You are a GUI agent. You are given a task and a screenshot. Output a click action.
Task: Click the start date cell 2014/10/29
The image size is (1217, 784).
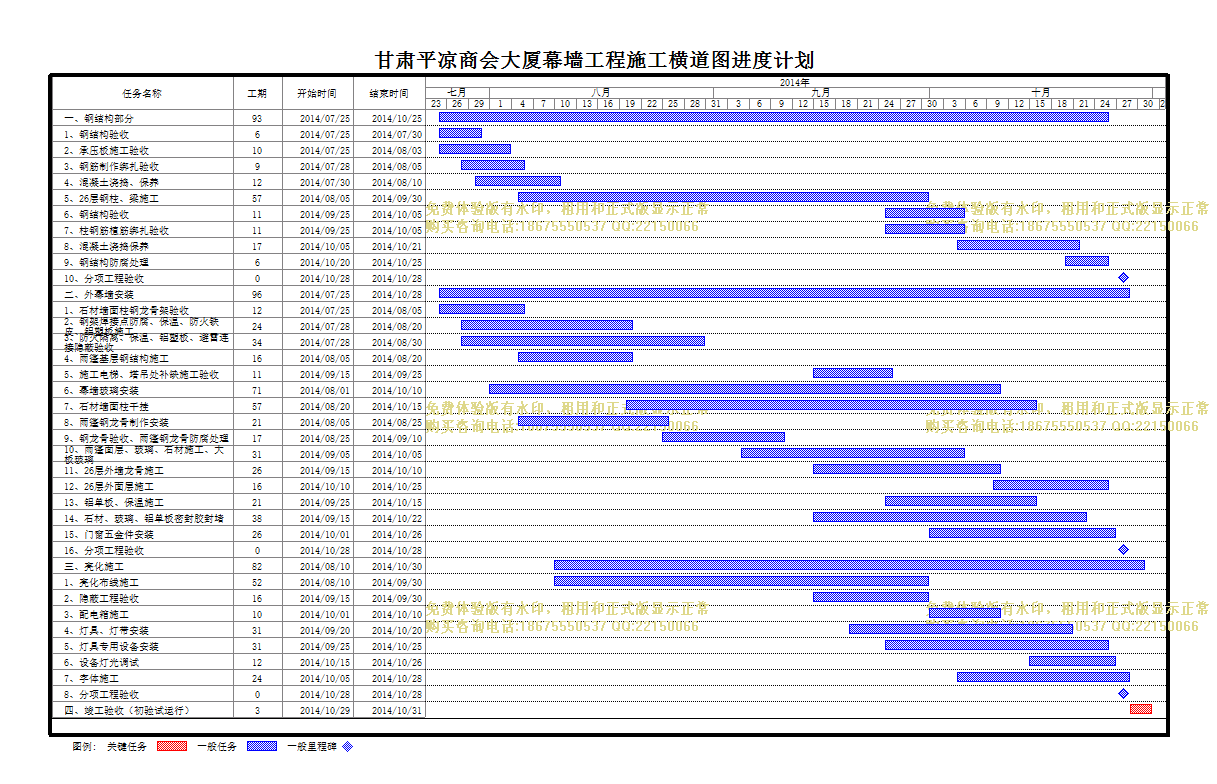[318, 710]
